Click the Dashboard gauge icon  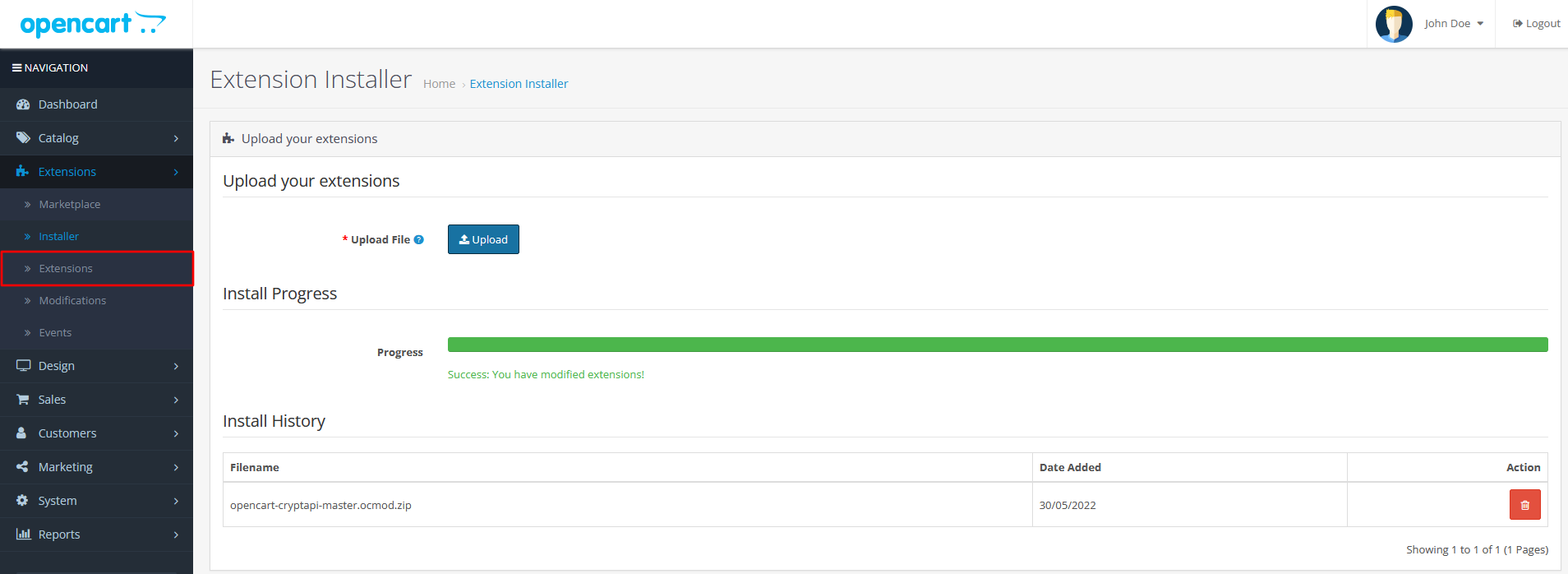tap(23, 104)
